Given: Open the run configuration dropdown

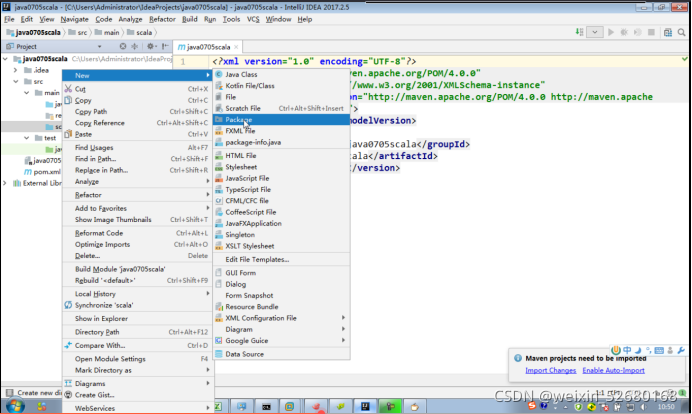Looking at the screenshot, I should [595, 32].
